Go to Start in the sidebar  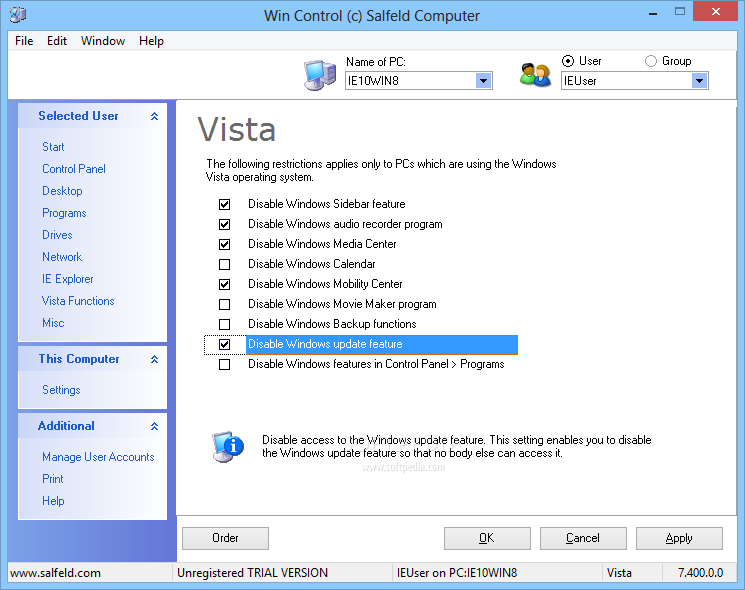(53, 147)
